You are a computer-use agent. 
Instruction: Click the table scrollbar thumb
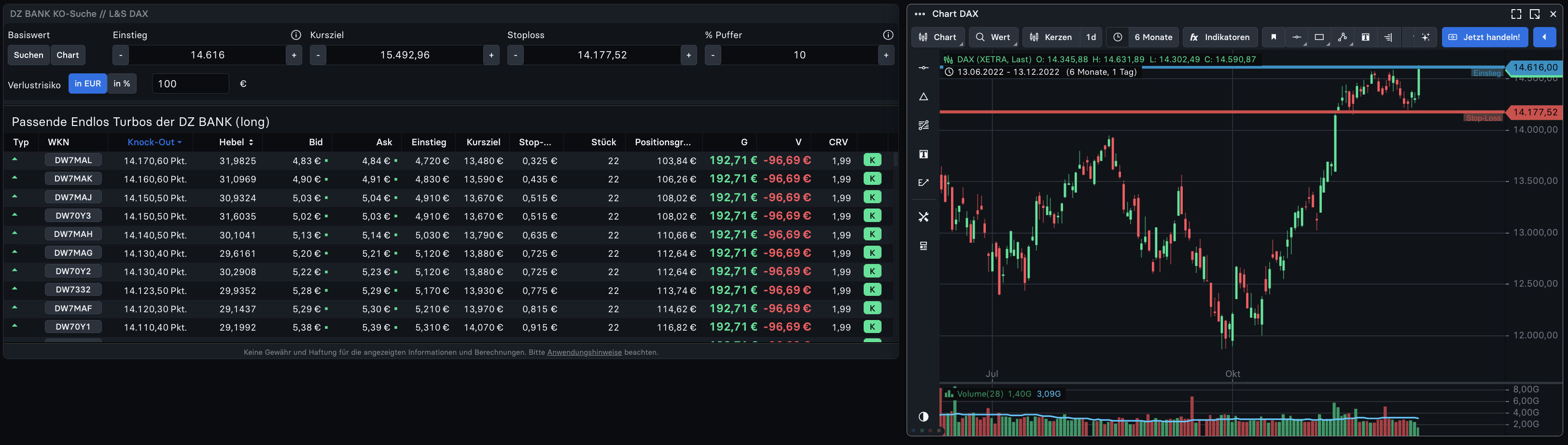896,159
